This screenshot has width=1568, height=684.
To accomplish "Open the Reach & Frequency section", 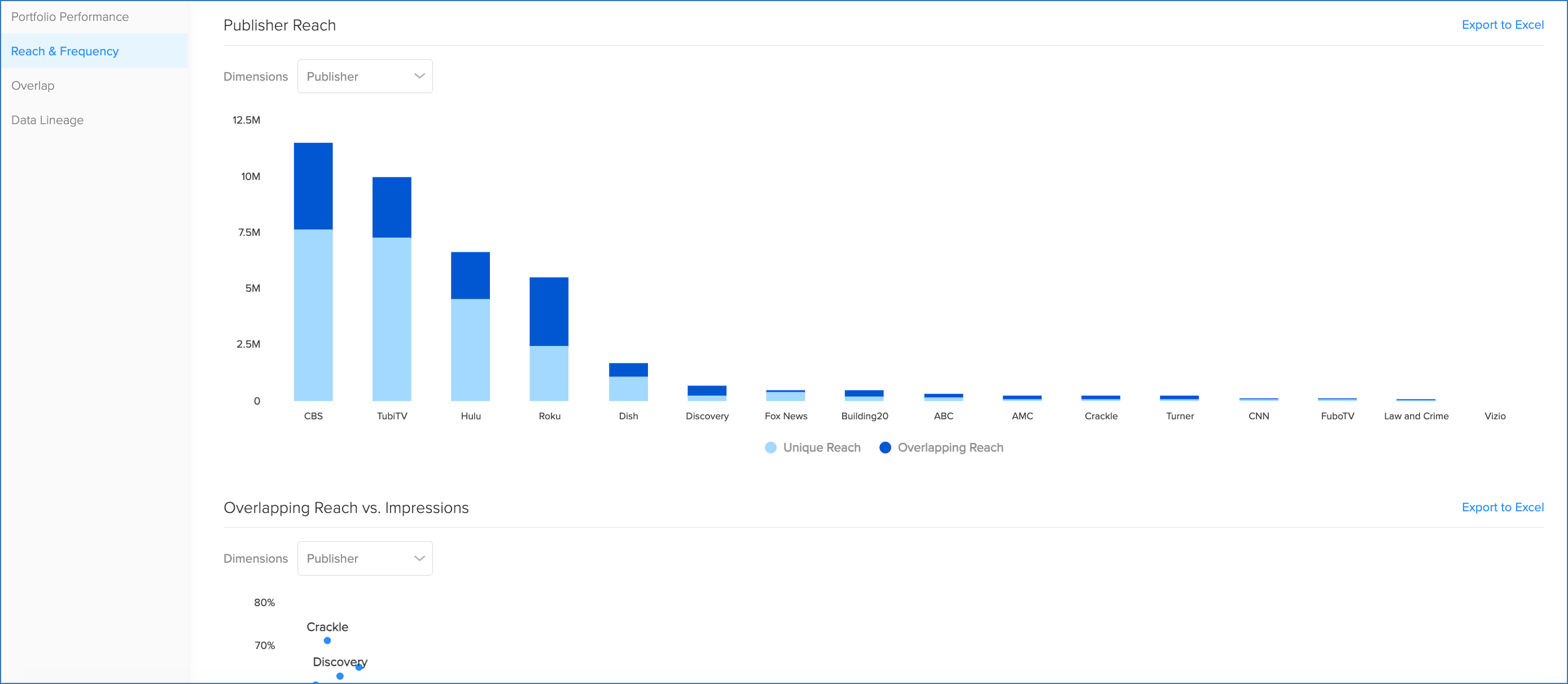I will tap(64, 50).
